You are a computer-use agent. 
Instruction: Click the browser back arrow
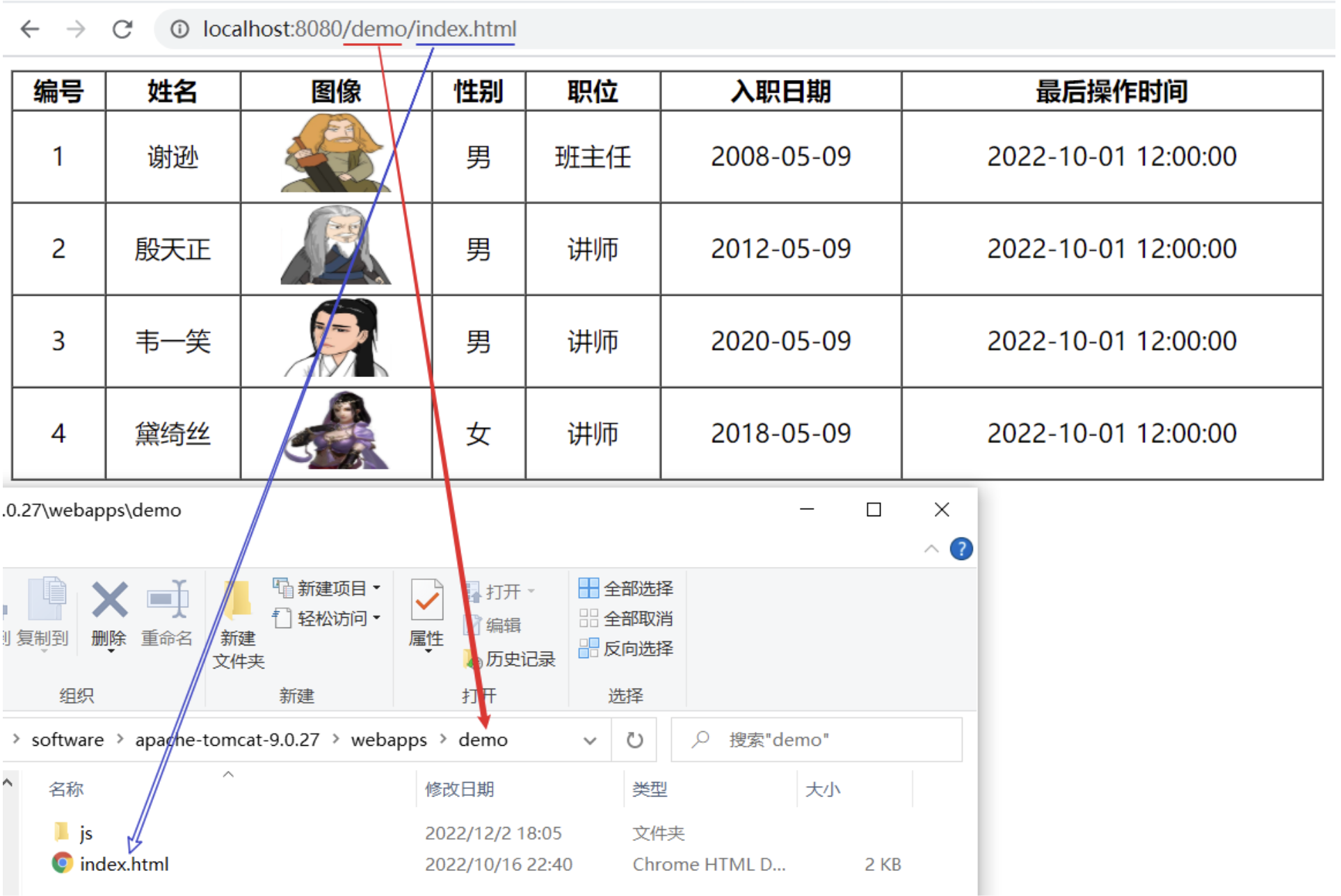point(30,29)
